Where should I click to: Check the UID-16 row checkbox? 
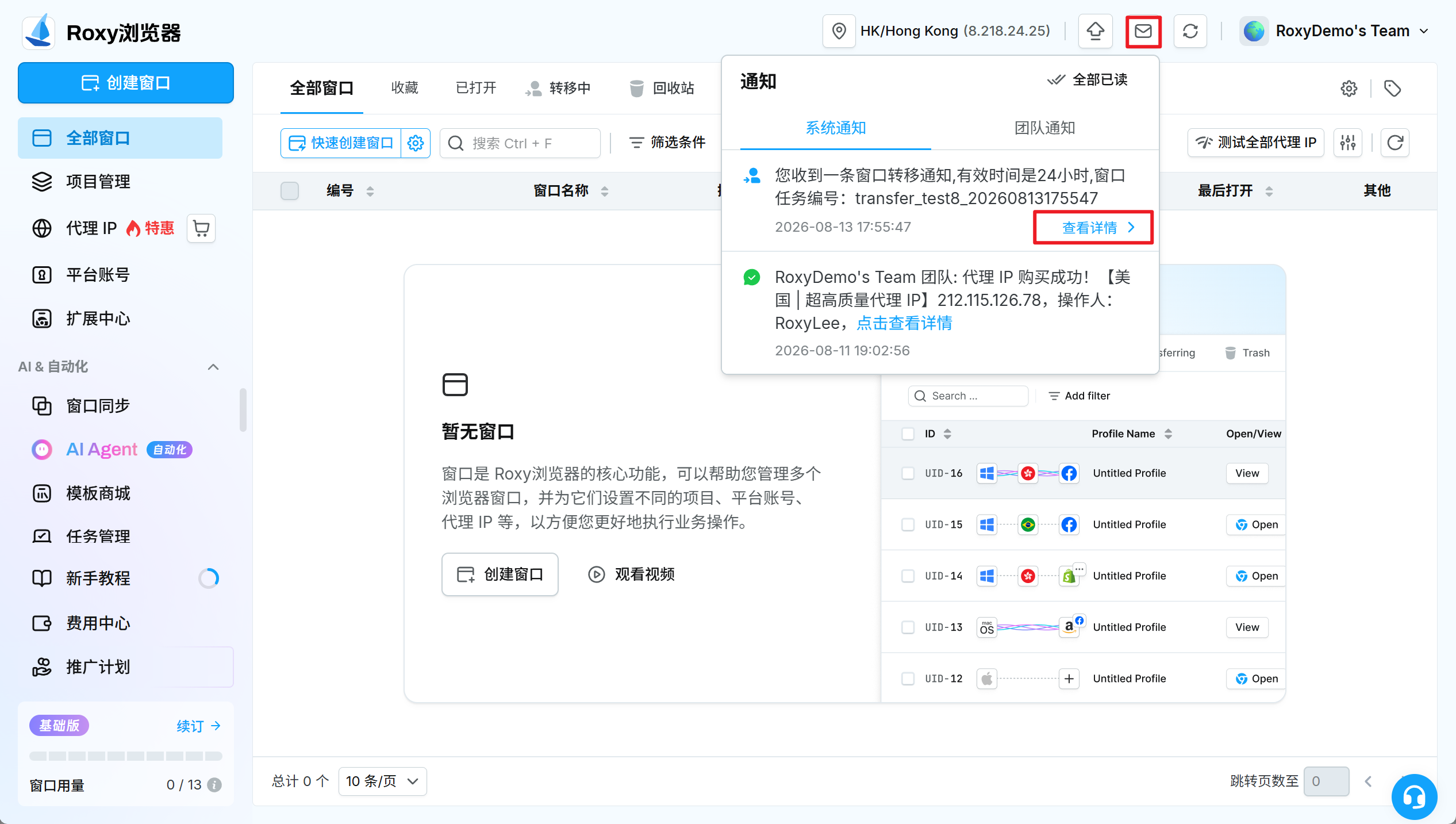click(908, 473)
